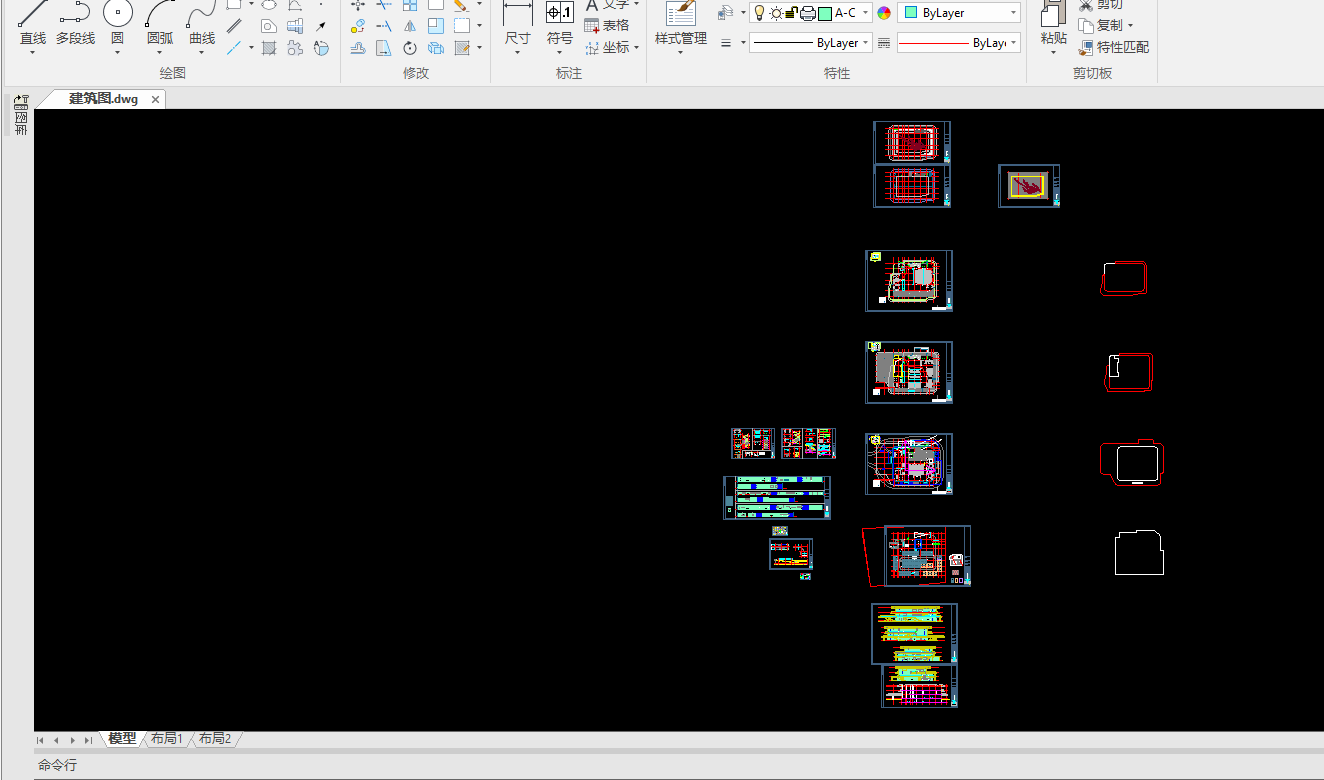1324x780 pixels.
Task: Switch to the 布局2 layout tab
Action: pos(215,739)
